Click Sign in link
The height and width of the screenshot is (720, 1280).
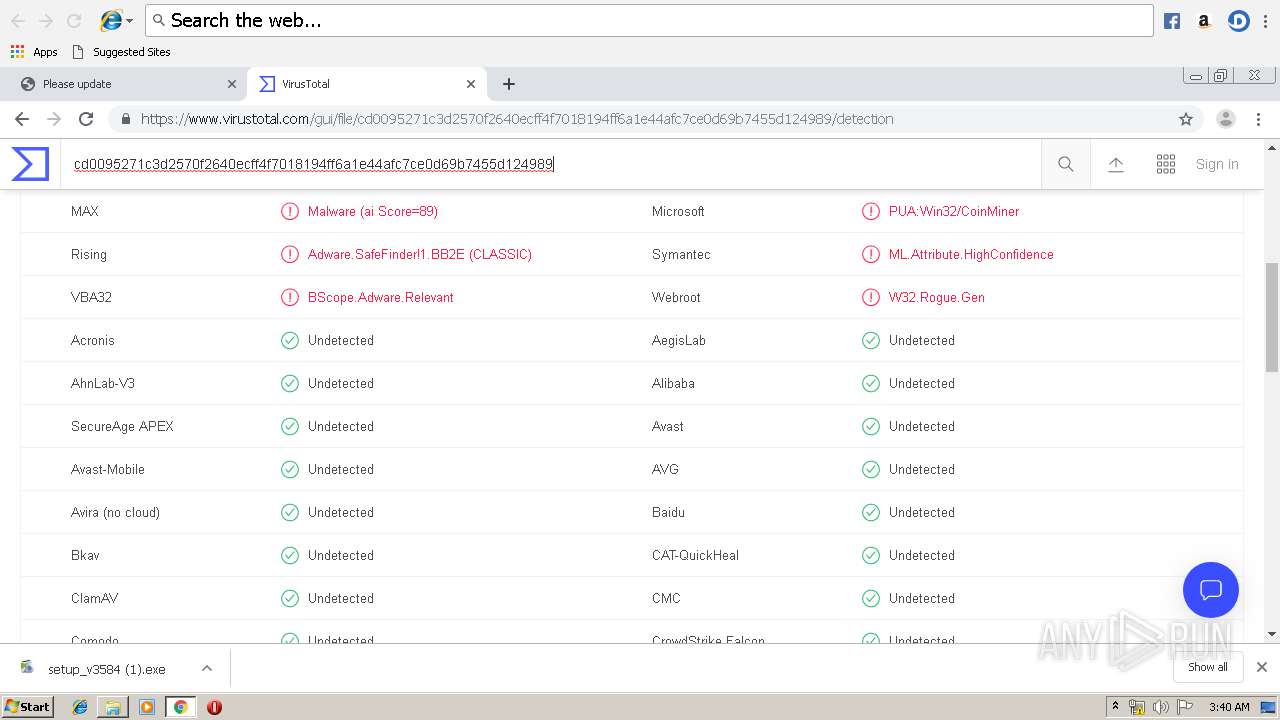[1217, 164]
